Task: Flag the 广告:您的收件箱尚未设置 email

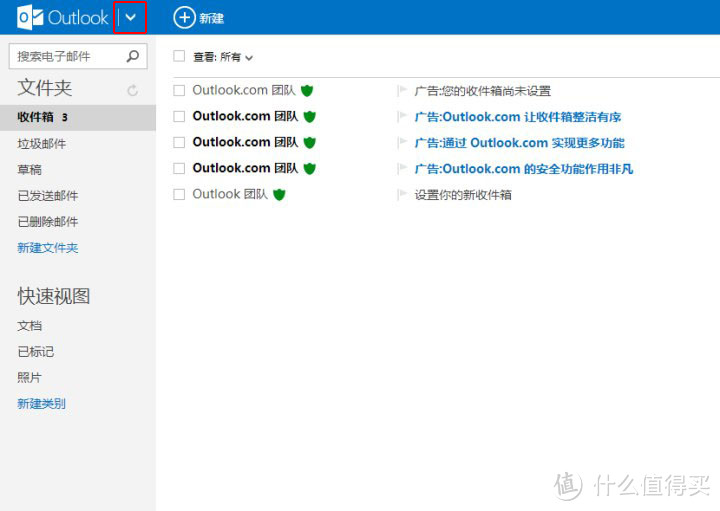Action: [403, 90]
